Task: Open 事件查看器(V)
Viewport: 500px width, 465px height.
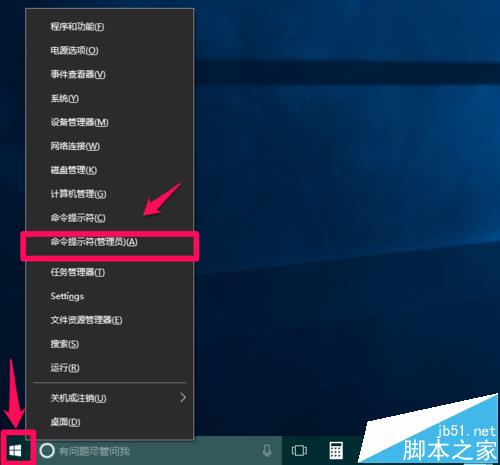Action: point(110,74)
